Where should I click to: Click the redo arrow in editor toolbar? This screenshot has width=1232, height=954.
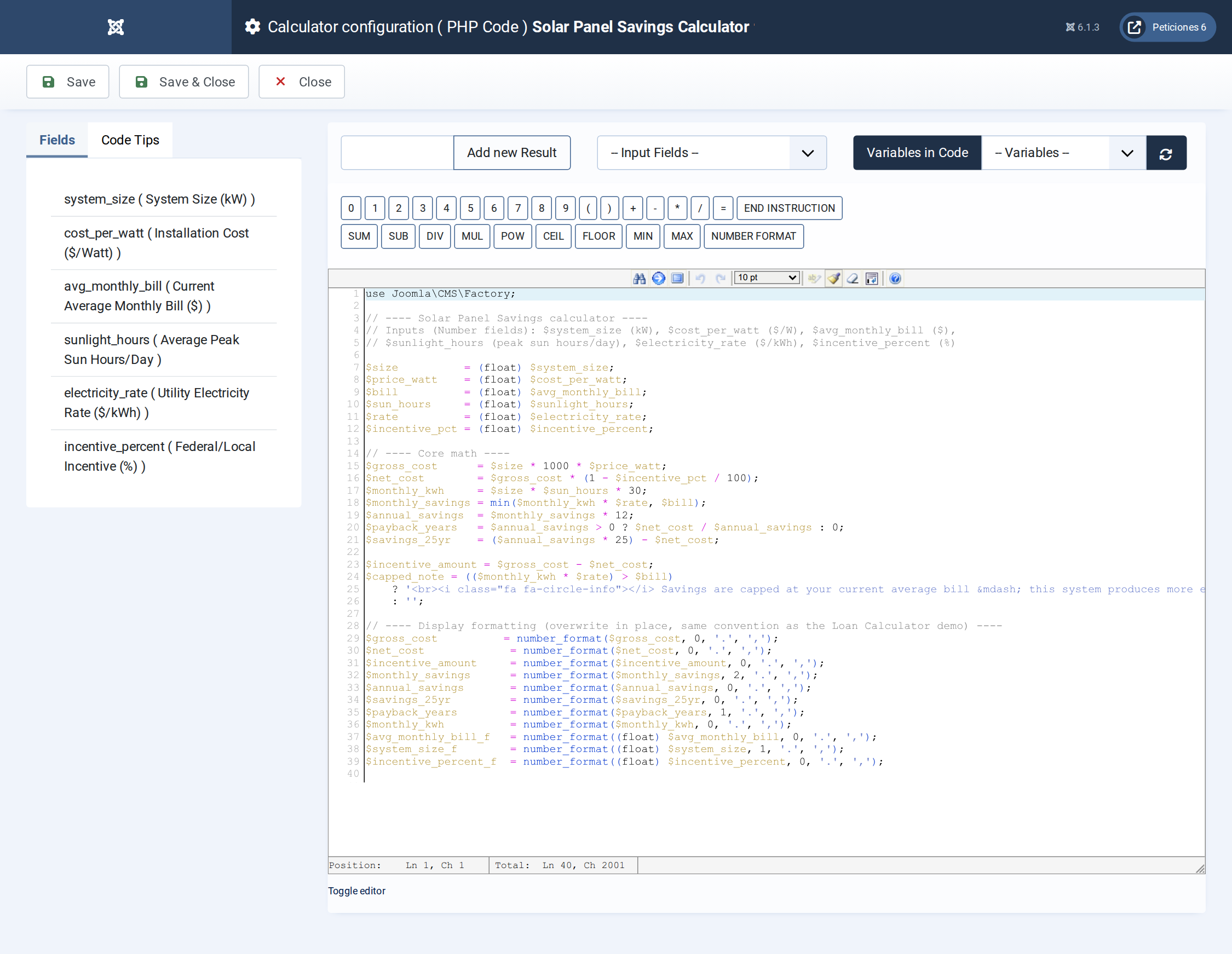(x=720, y=279)
